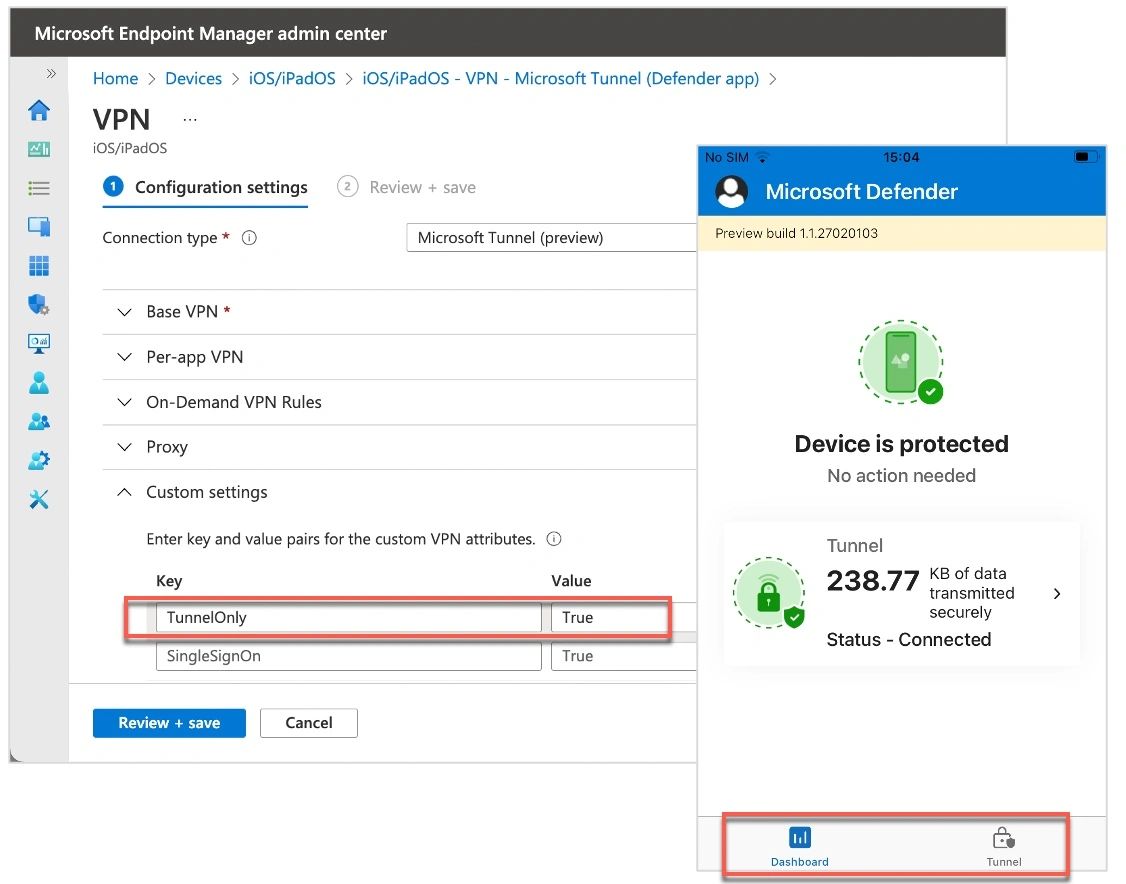Viewport: 1126px width, 884px height.
Task: Click the Review + save button
Action: coord(169,723)
